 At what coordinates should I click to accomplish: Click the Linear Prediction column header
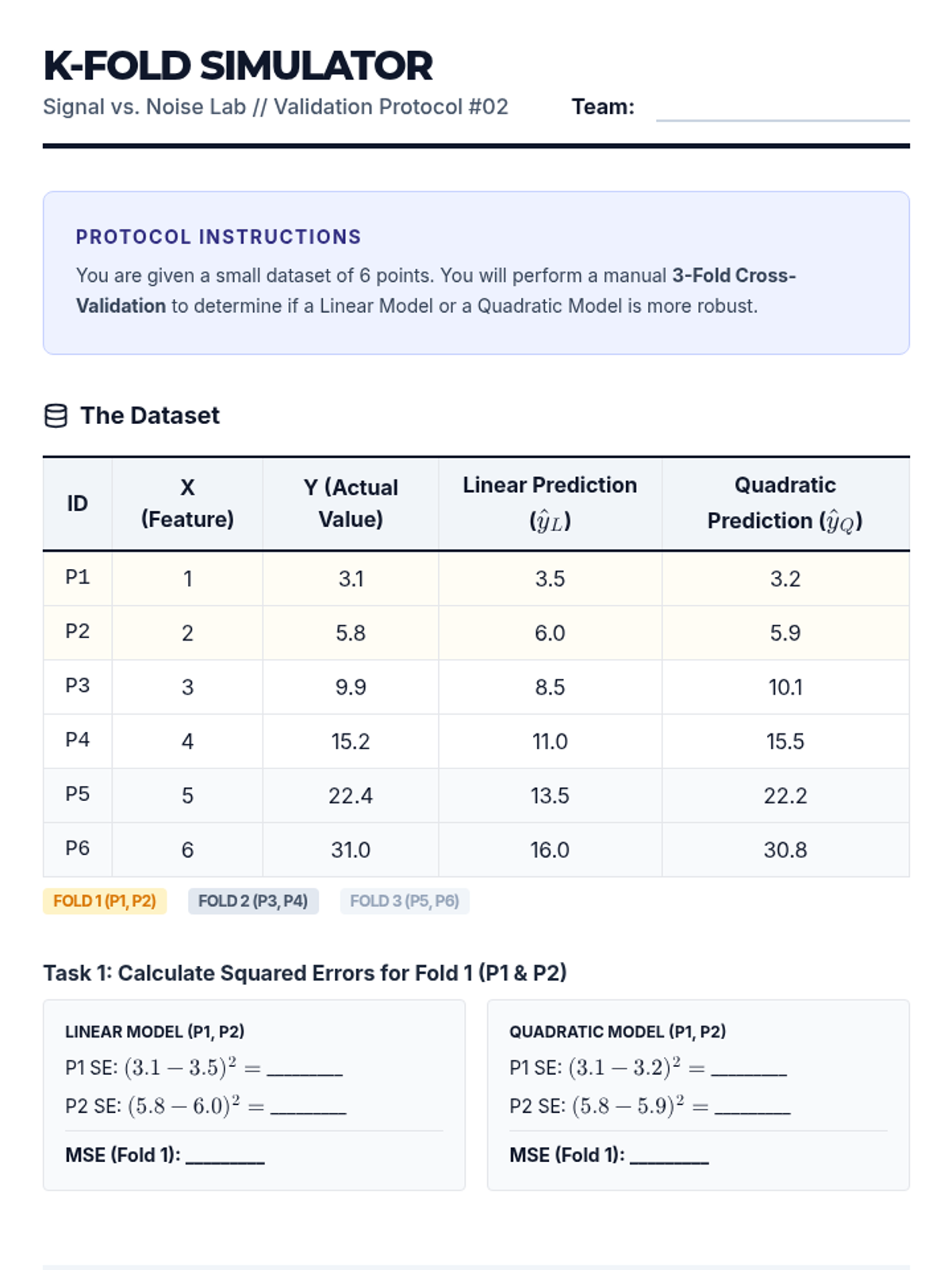[550, 502]
